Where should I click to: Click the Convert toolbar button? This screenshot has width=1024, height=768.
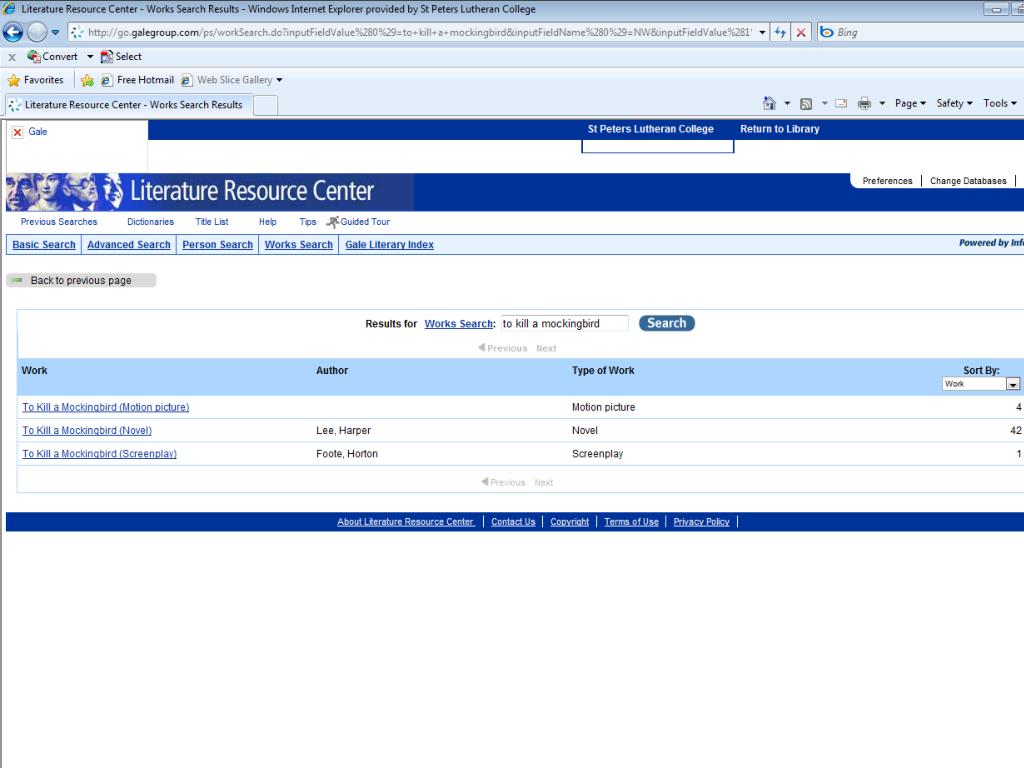52,57
